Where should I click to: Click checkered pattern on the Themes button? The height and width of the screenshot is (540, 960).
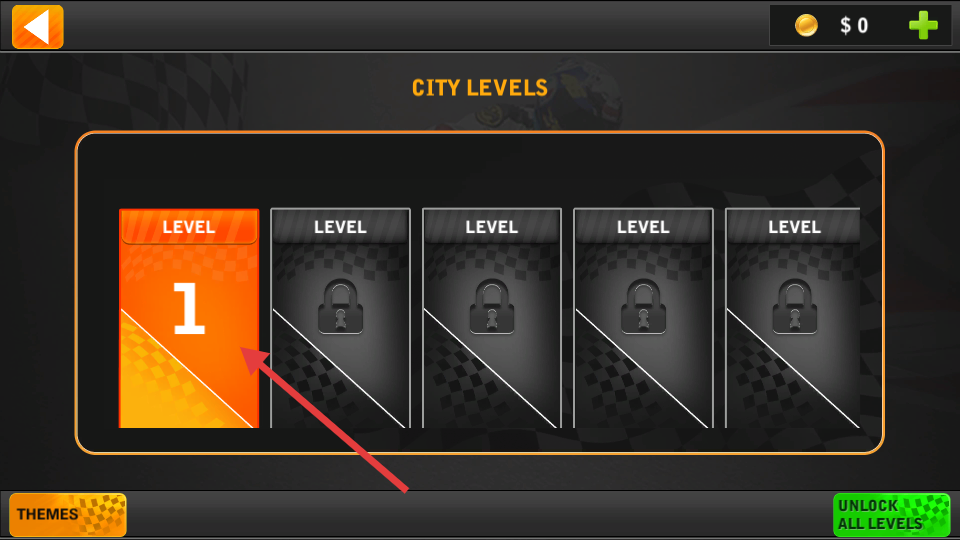click(x=103, y=514)
